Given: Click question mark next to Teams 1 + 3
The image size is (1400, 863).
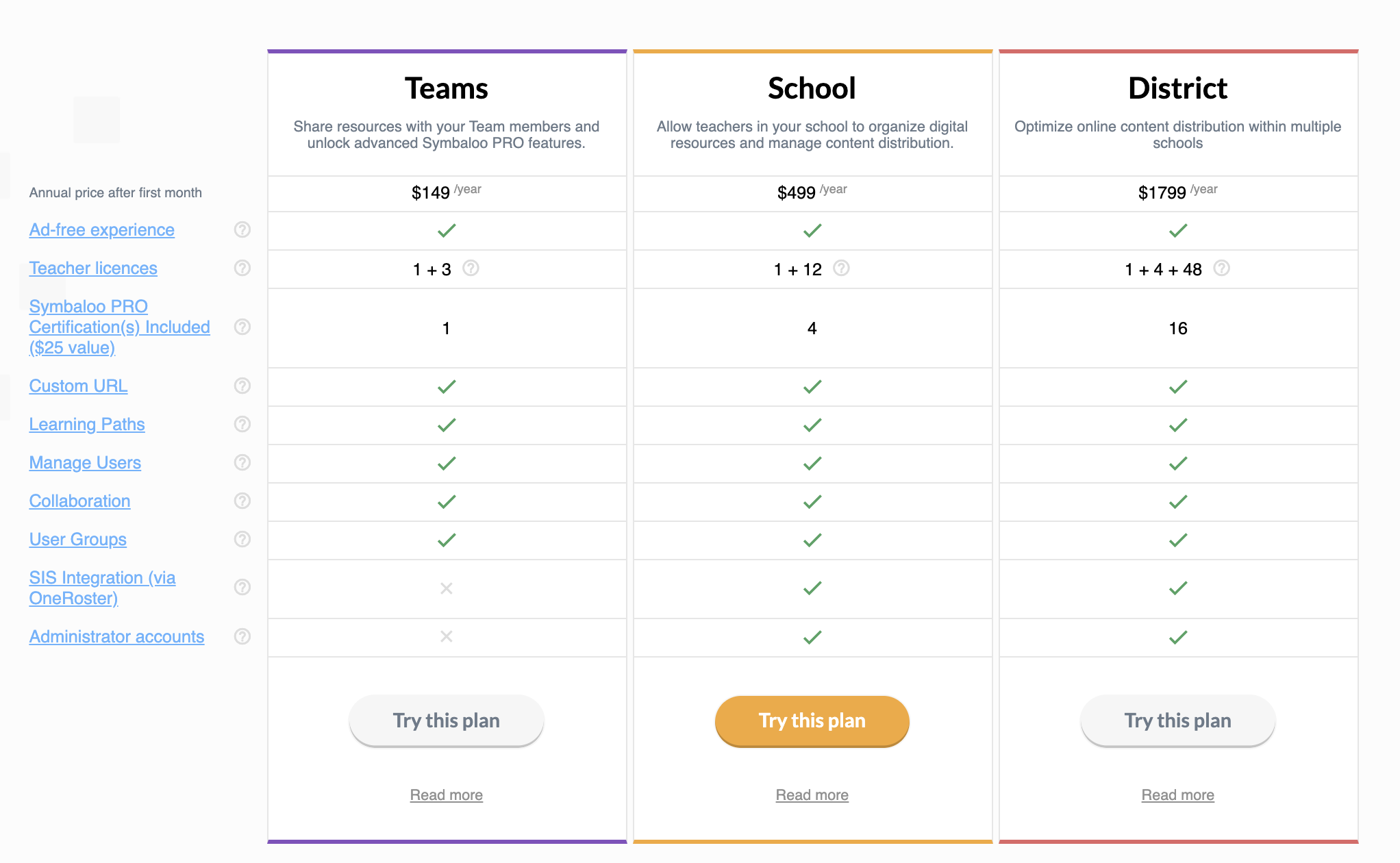Looking at the screenshot, I should 471,268.
